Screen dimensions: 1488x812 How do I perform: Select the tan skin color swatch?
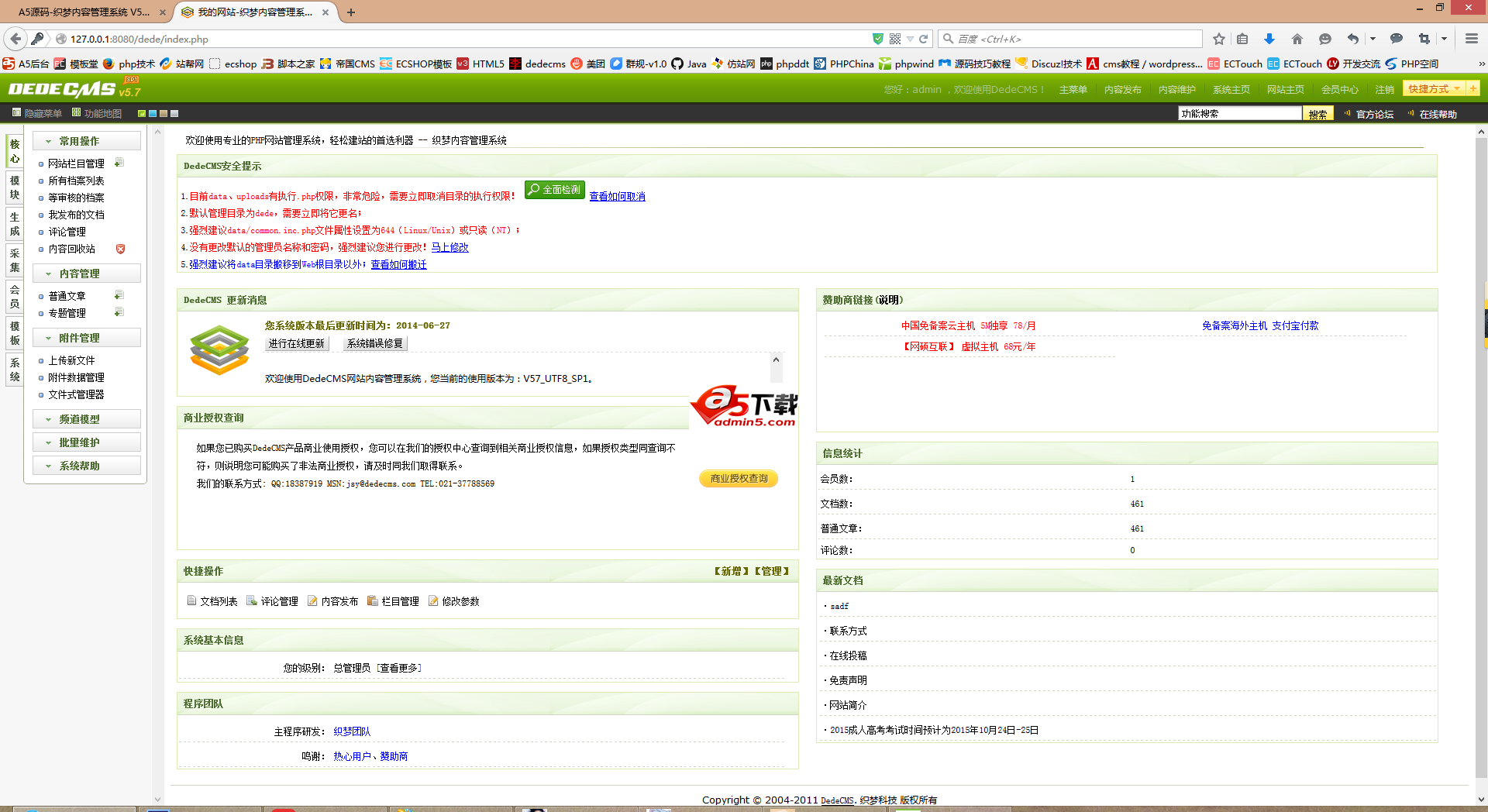pos(164,113)
